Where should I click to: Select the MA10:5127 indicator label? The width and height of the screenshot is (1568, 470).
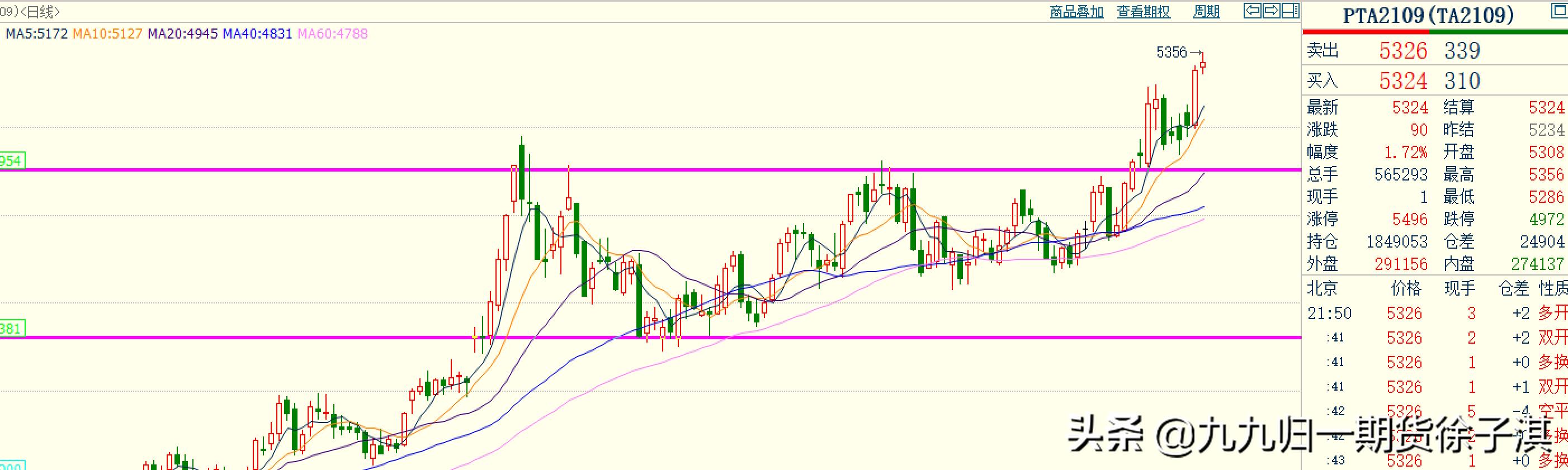pos(107,34)
